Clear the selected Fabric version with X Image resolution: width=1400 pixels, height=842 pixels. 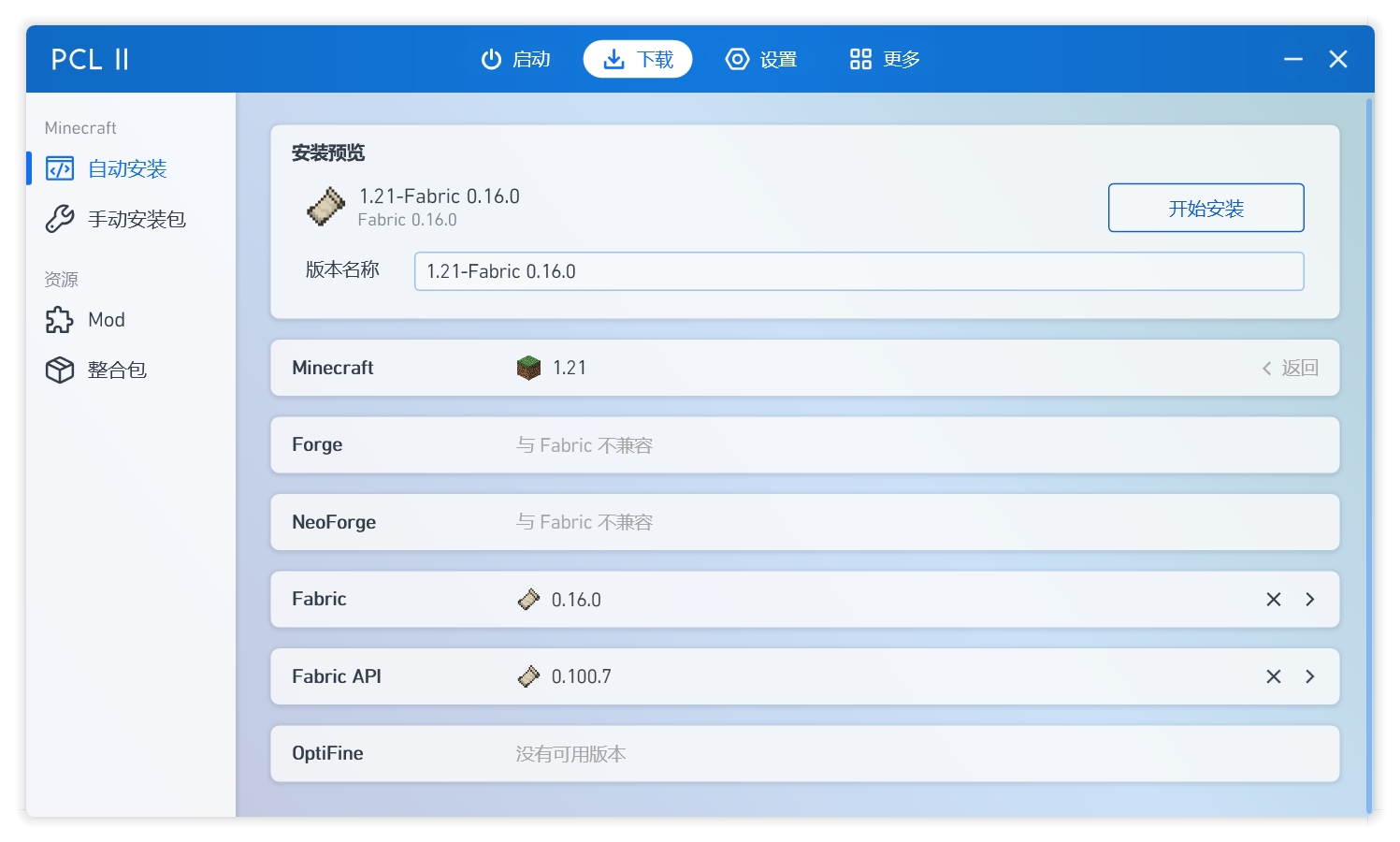(x=1273, y=600)
